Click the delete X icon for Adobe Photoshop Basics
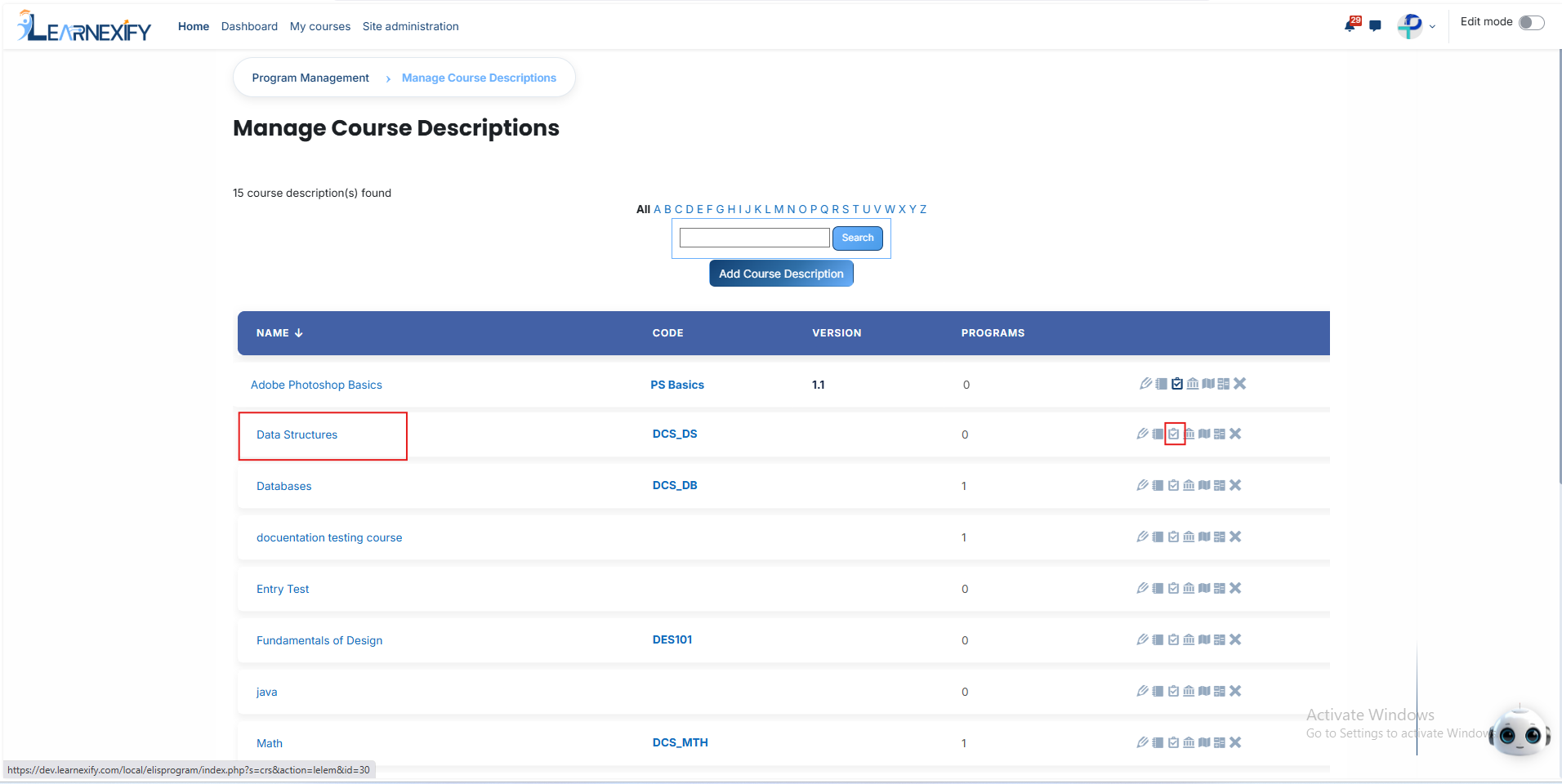 click(1240, 384)
